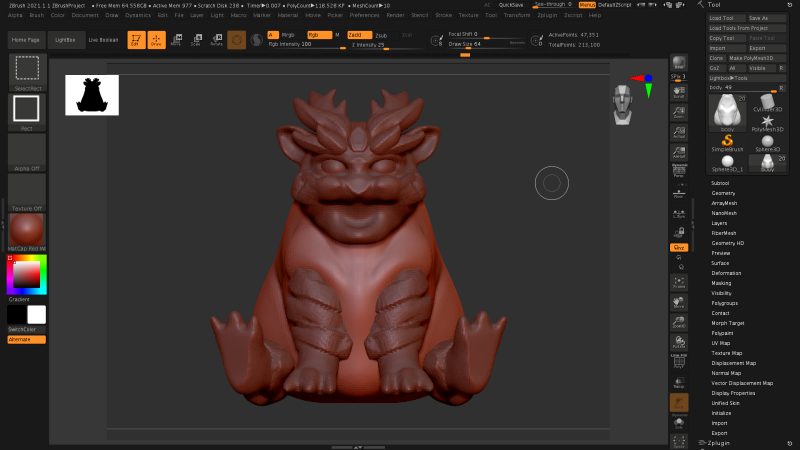Select the Draw mode button
Viewport: 800px width, 450px height.
click(x=156, y=40)
